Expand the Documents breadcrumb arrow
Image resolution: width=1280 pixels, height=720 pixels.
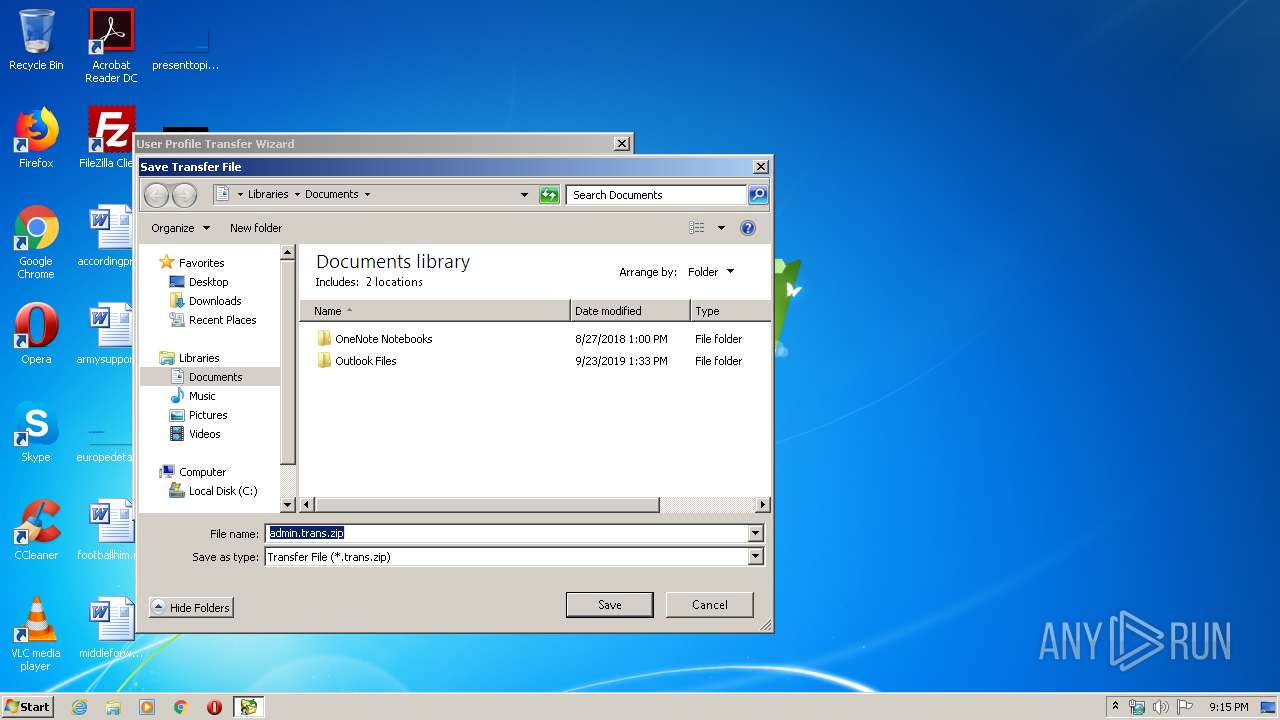367,195
